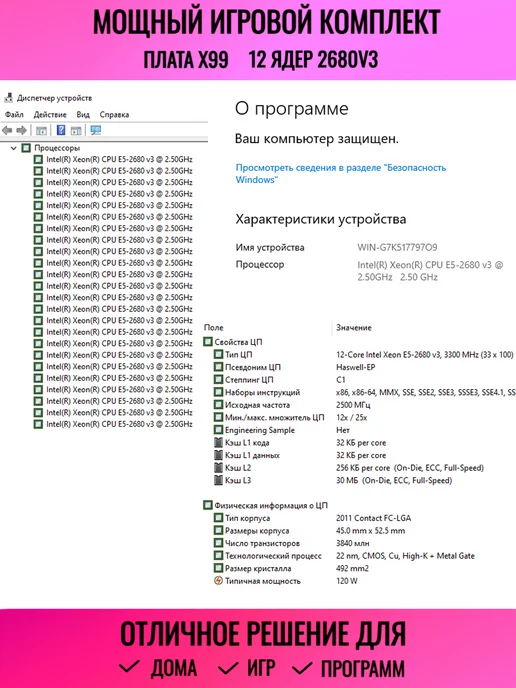This screenshot has height=688, width=516.
Task: Select the 120 W typical power value
Action: pyautogui.click(x=347, y=581)
